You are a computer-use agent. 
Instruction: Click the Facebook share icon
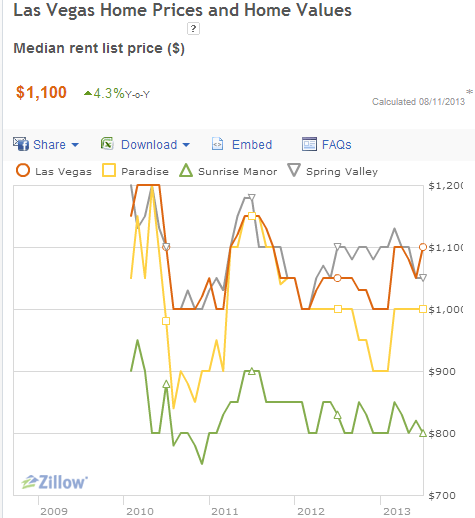[x=21, y=144]
